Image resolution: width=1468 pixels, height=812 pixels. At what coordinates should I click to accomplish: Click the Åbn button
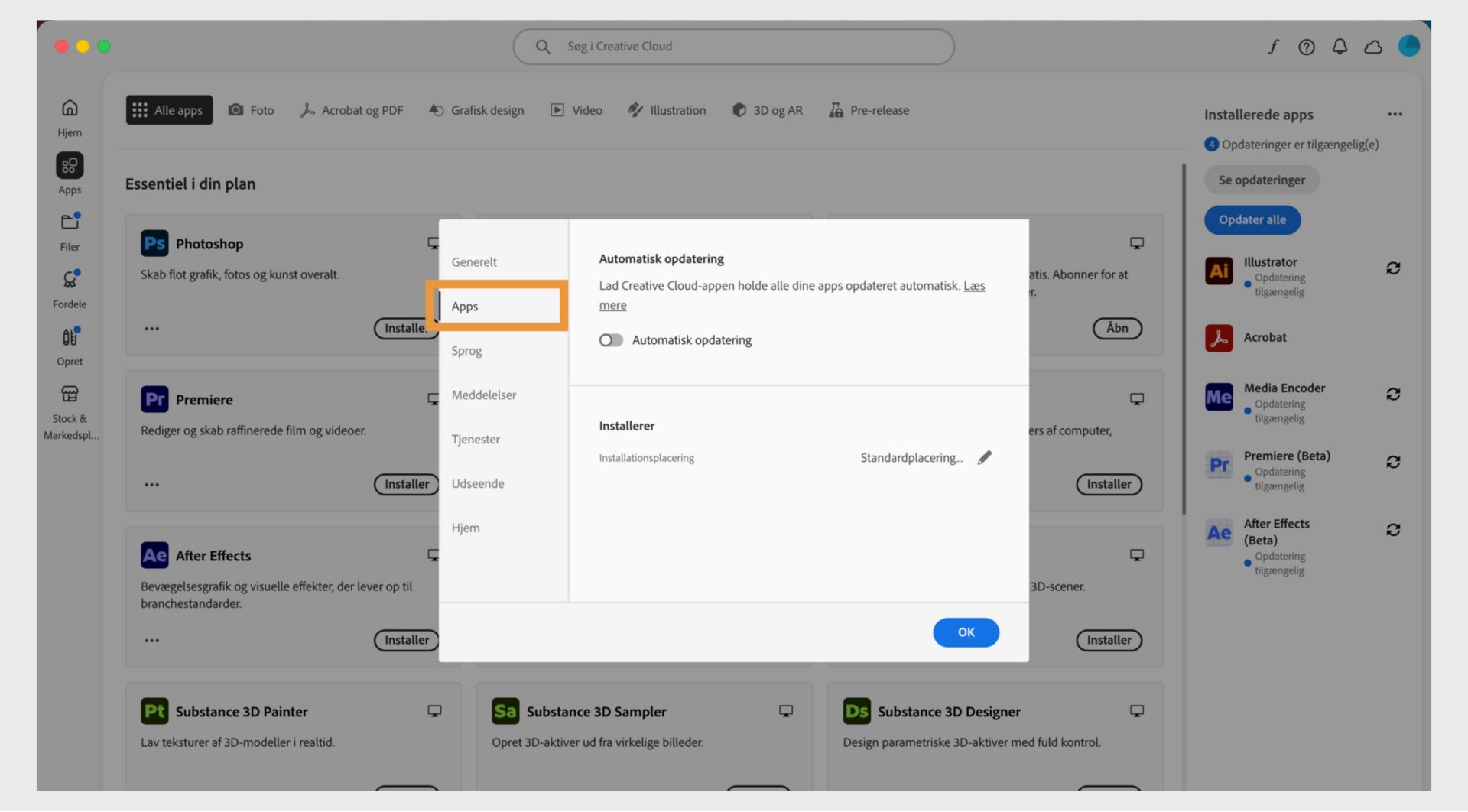pyautogui.click(x=1117, y=328)
